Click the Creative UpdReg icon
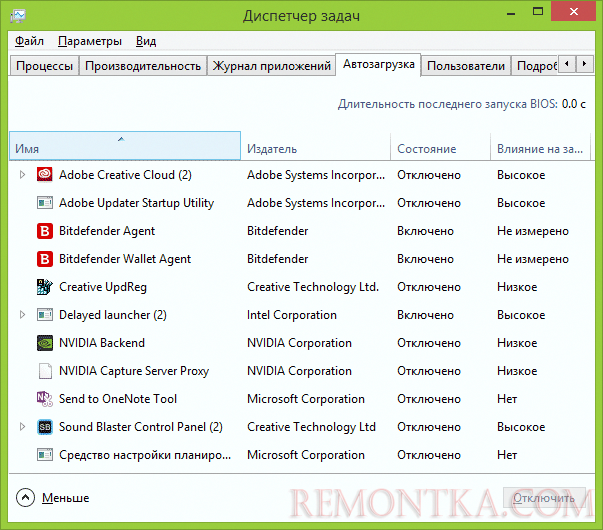Screen dimensions: 603x530 [45, 287]
